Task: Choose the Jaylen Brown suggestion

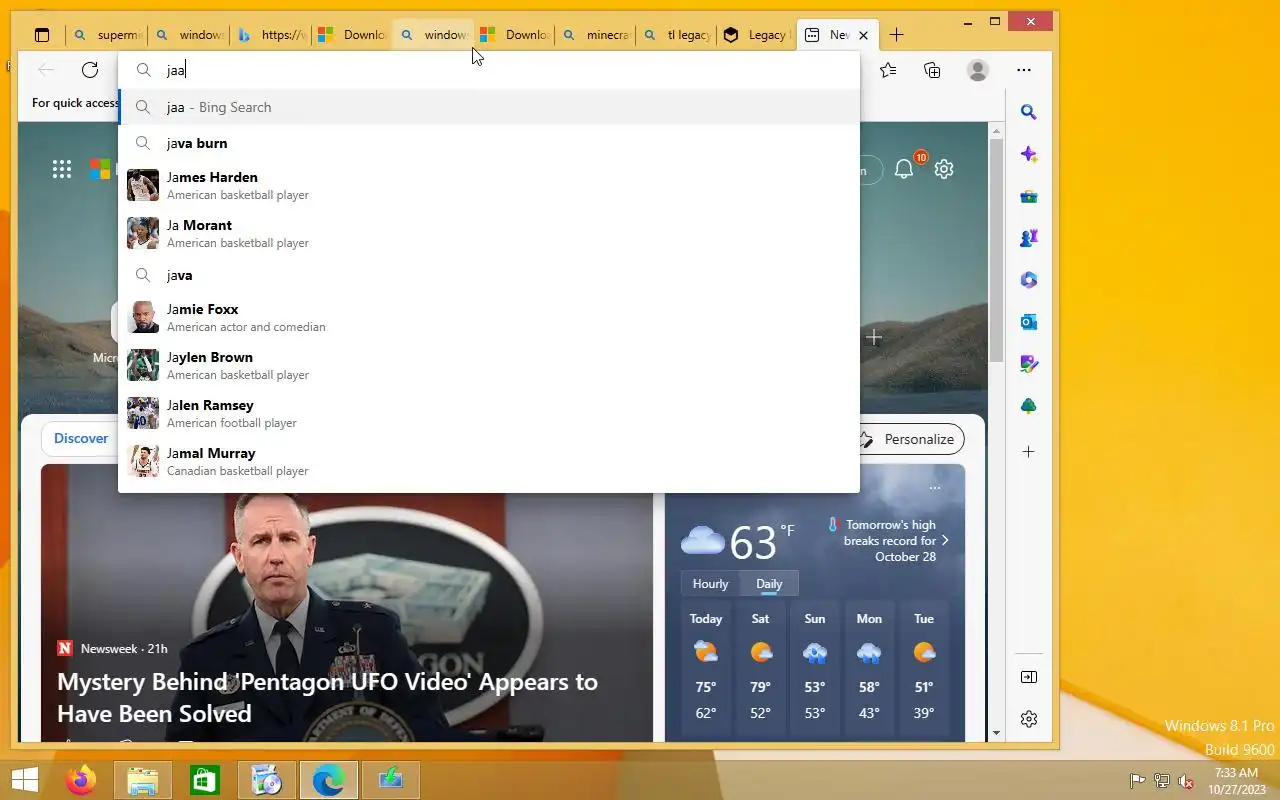Action: [x=489, y=365]
